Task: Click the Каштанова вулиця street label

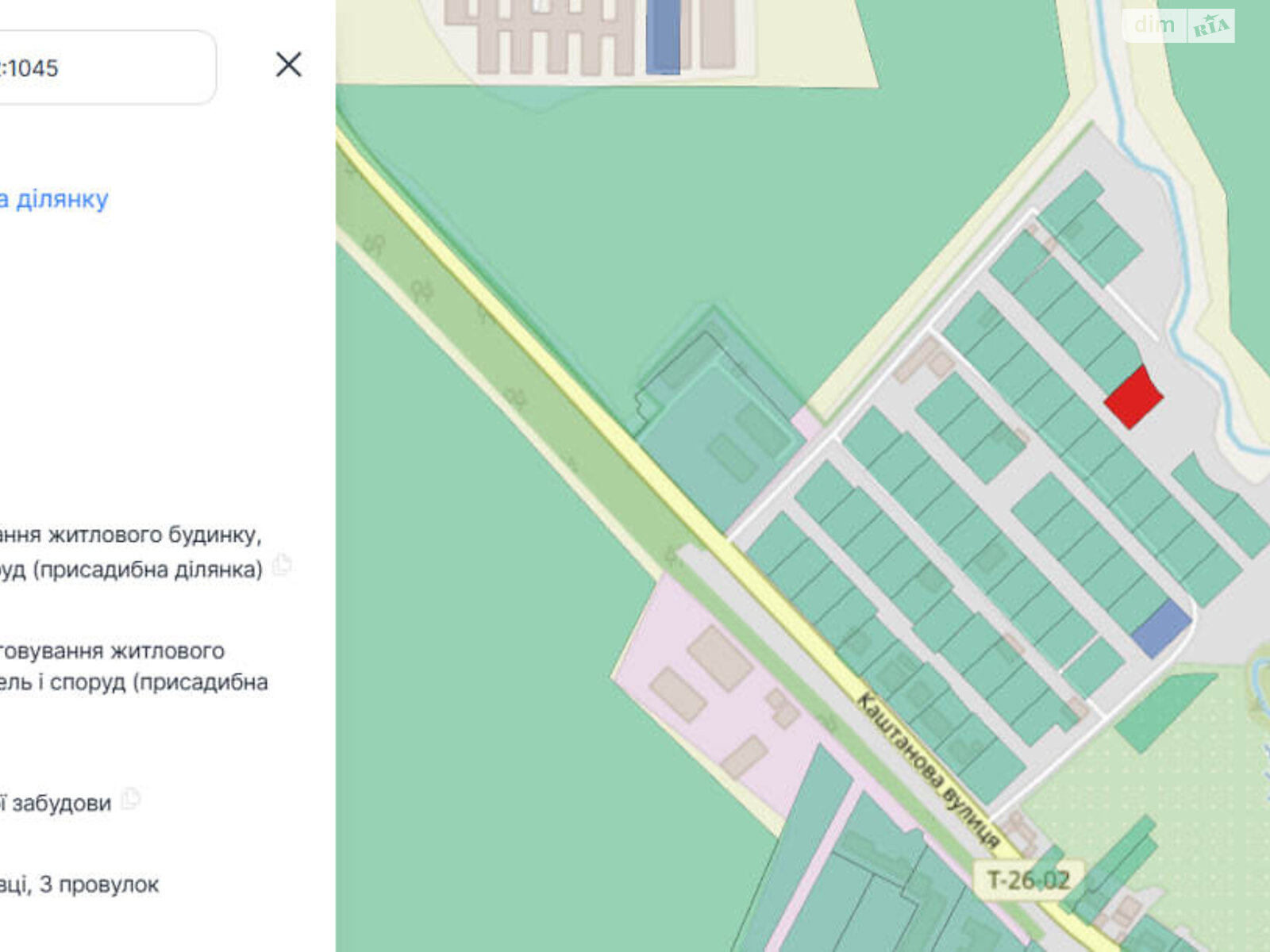Action: pos(927,769)
